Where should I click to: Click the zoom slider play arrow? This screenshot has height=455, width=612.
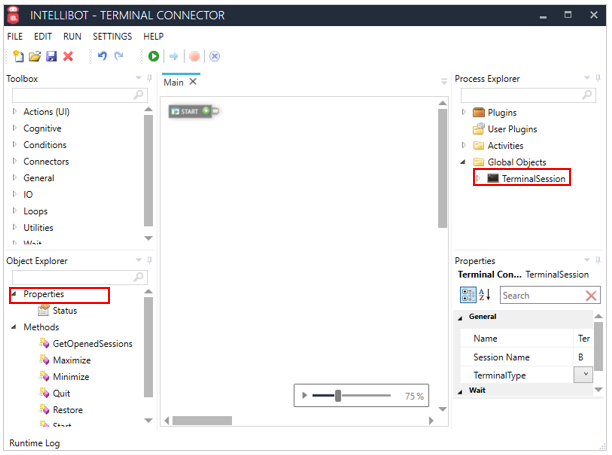pos(304,396)
